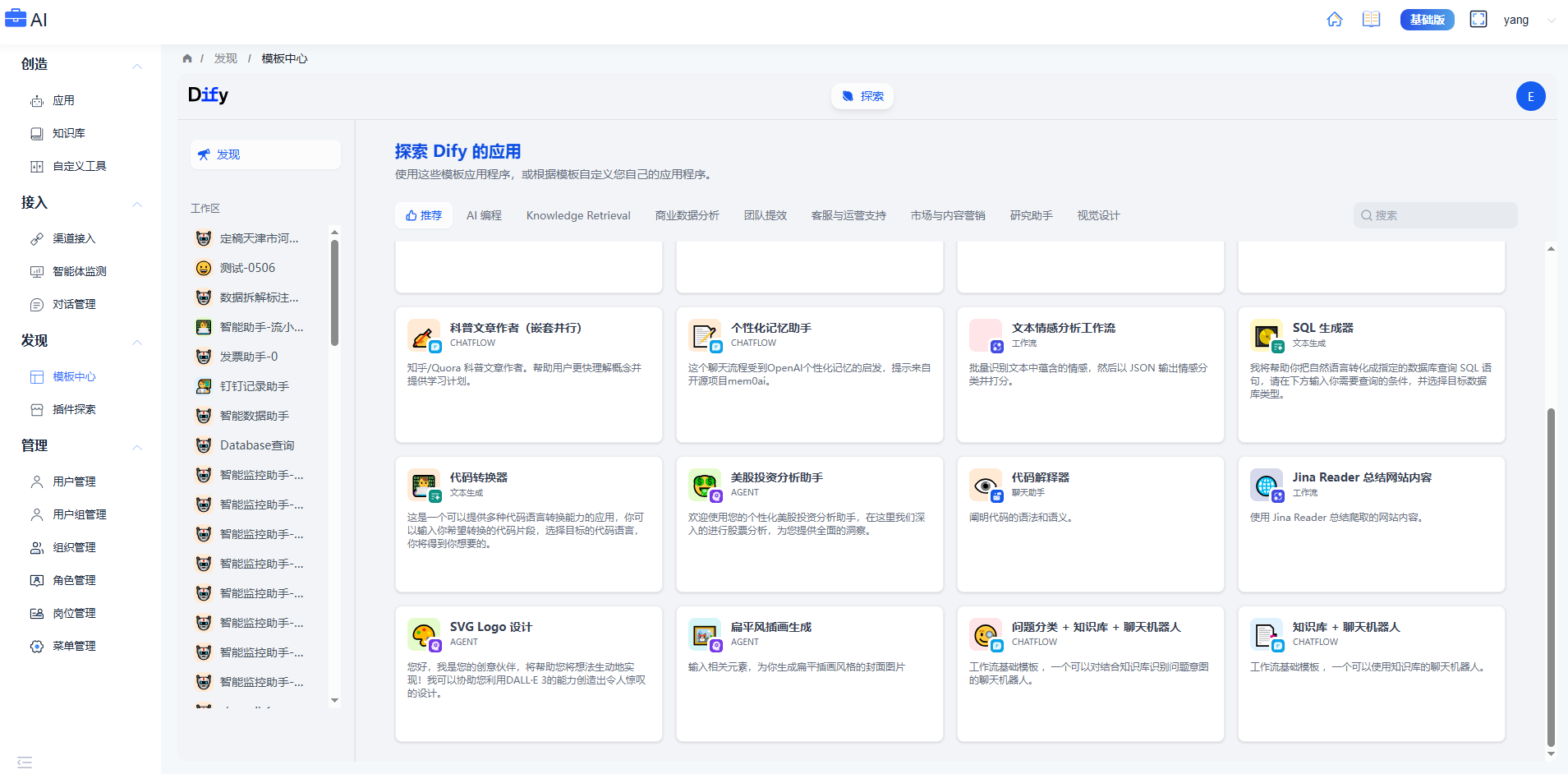
Task: Collapse the 接入 sidebar section
Action: [137, 204]
